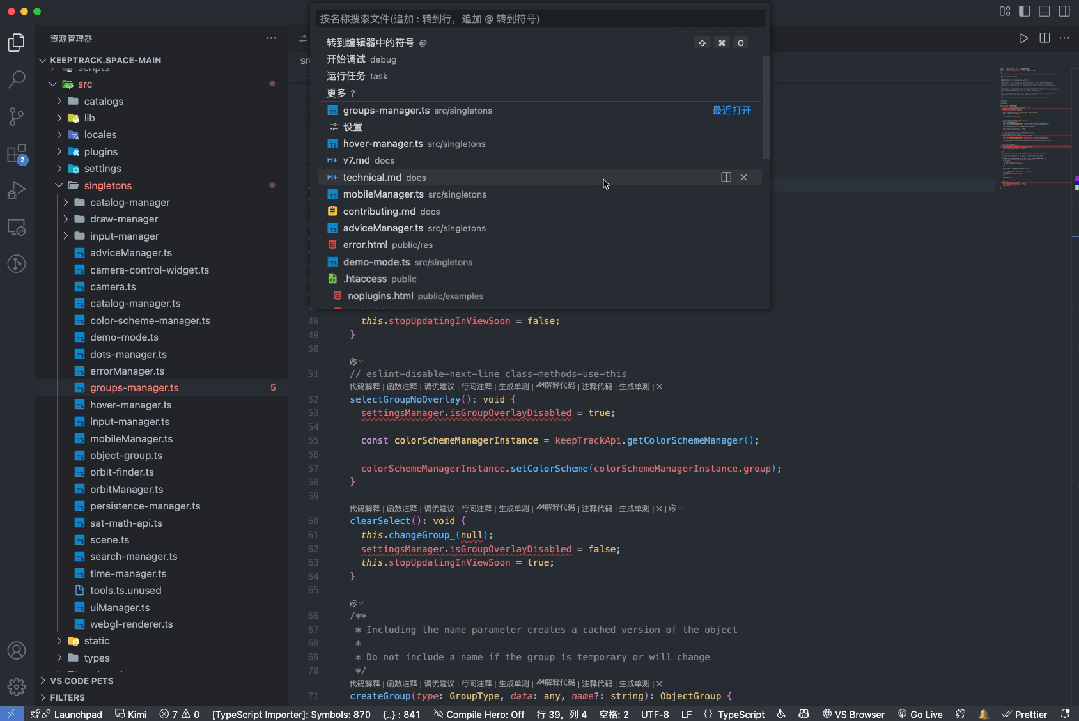The height and width of the screenshot is (721, 1079).
Task: Expand the VS CODE PETS section
Action: click(x=162, y=680)
